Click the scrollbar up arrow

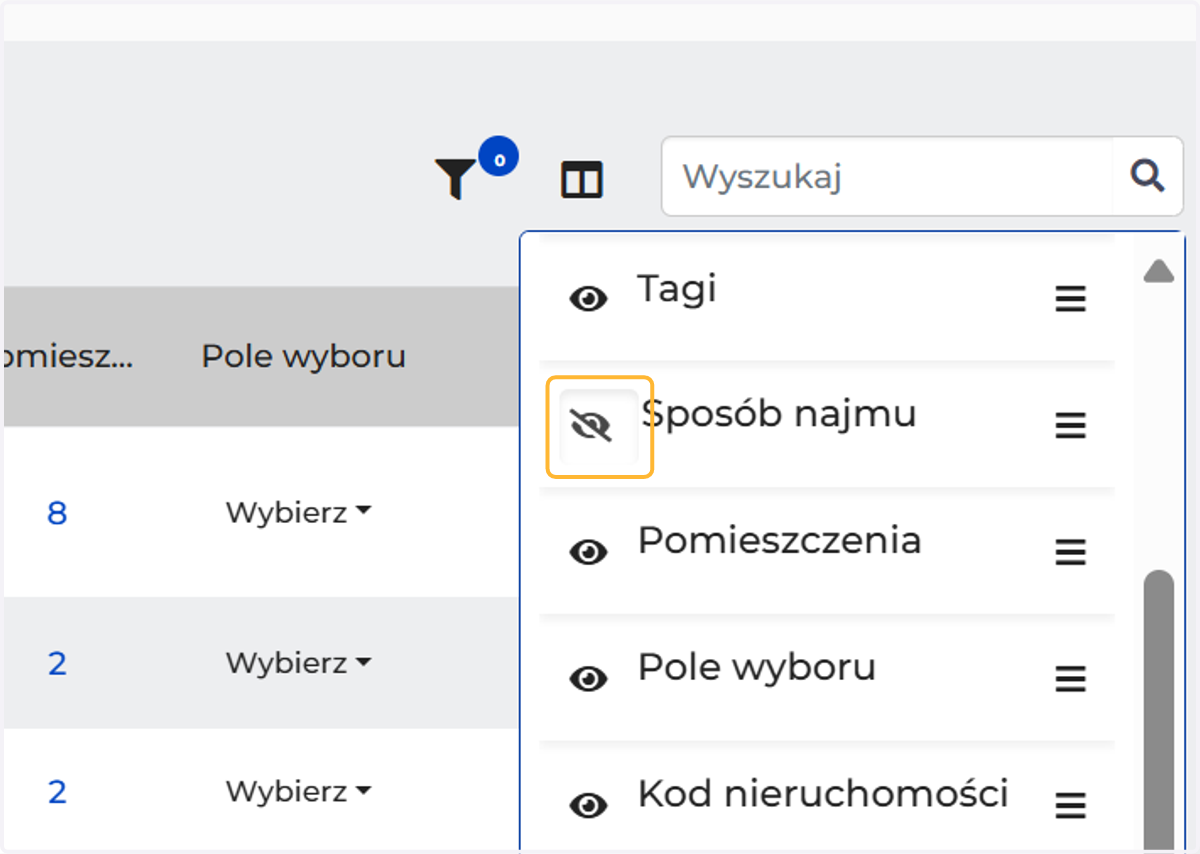click(x=1158, y=271)
